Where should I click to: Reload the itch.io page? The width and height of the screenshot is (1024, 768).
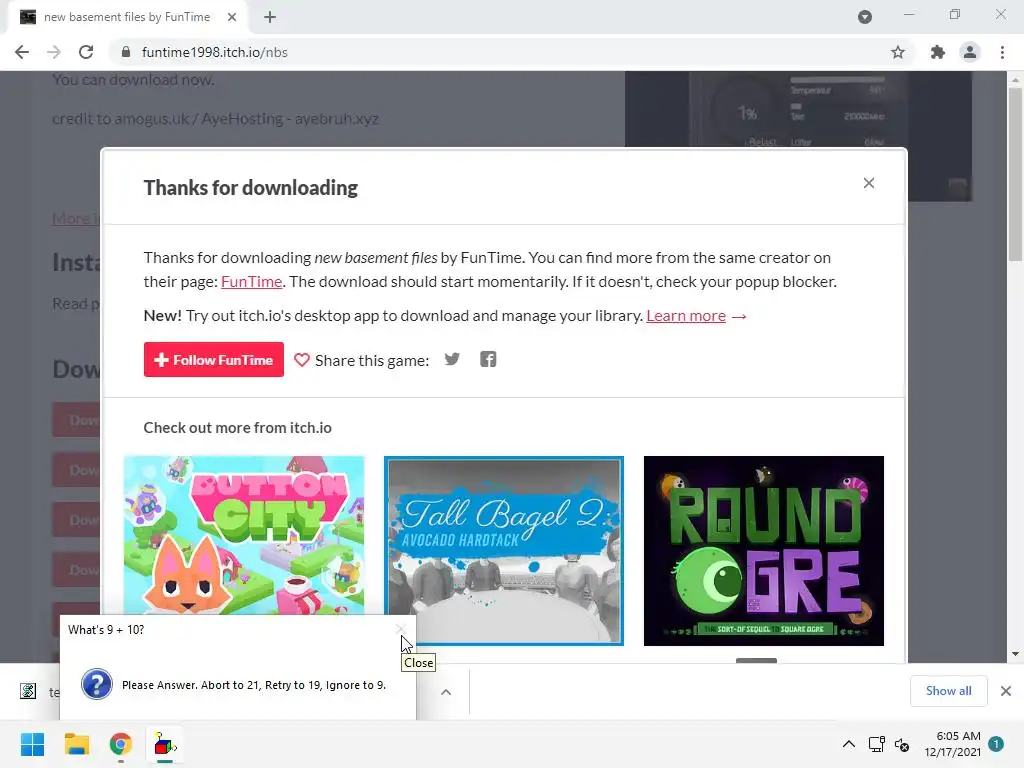point(86,52)
